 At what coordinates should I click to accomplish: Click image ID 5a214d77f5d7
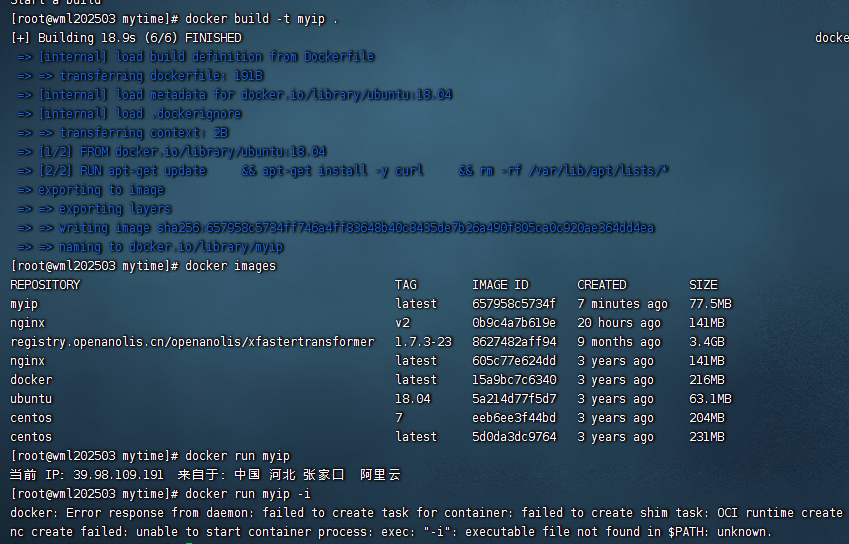[514, 399]
